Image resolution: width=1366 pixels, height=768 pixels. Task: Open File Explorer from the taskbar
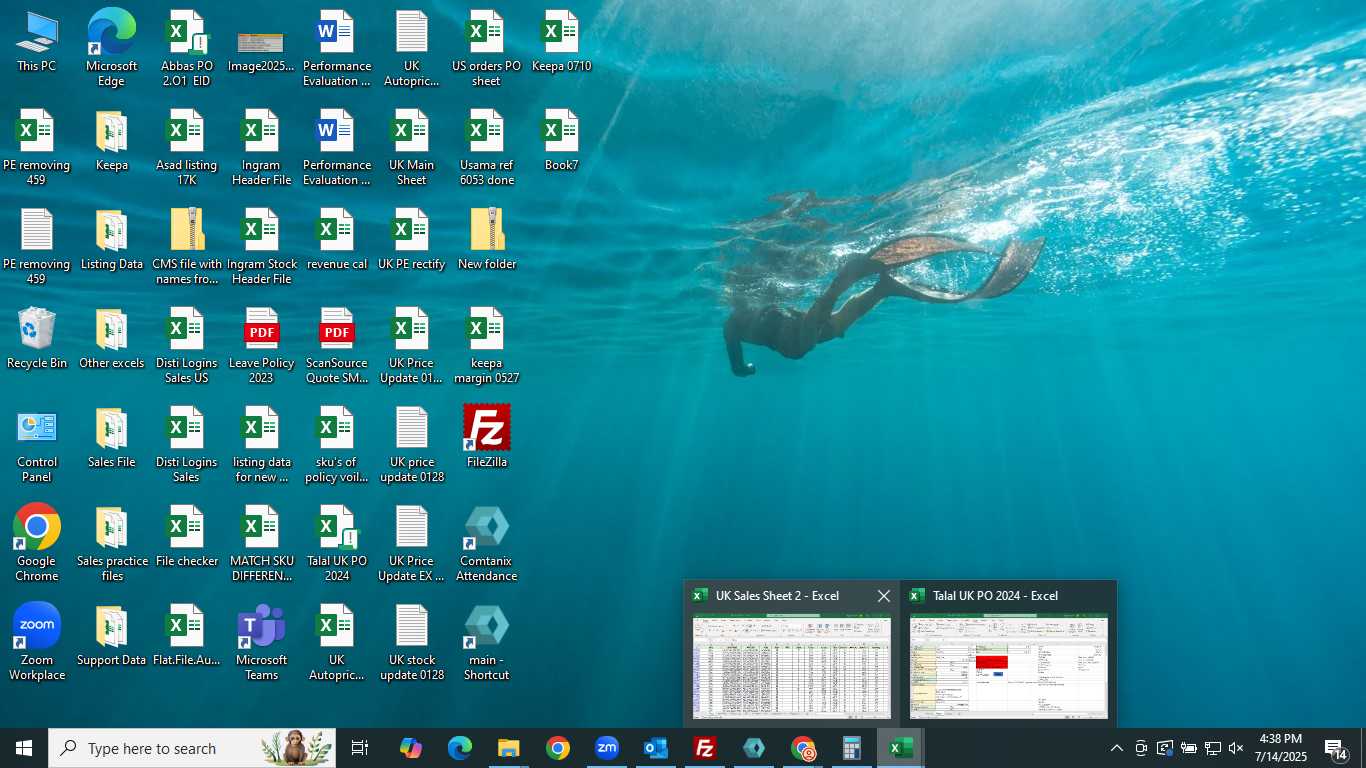(x=508, y=748)
